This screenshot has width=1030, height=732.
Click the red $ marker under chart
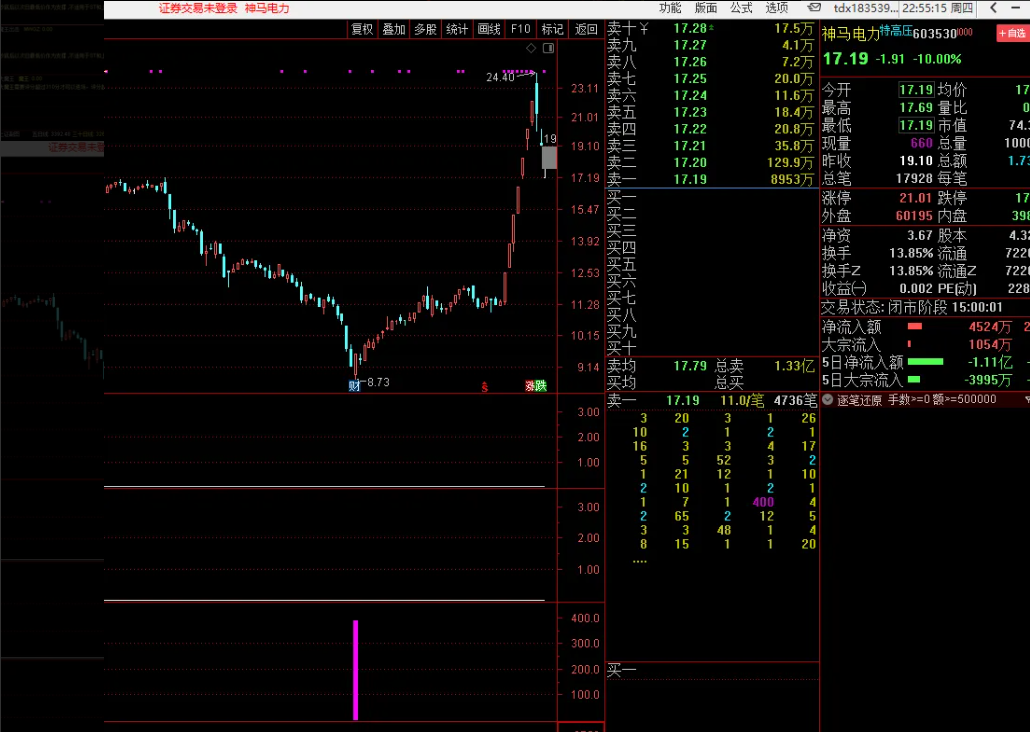click(x=485, y=386)
